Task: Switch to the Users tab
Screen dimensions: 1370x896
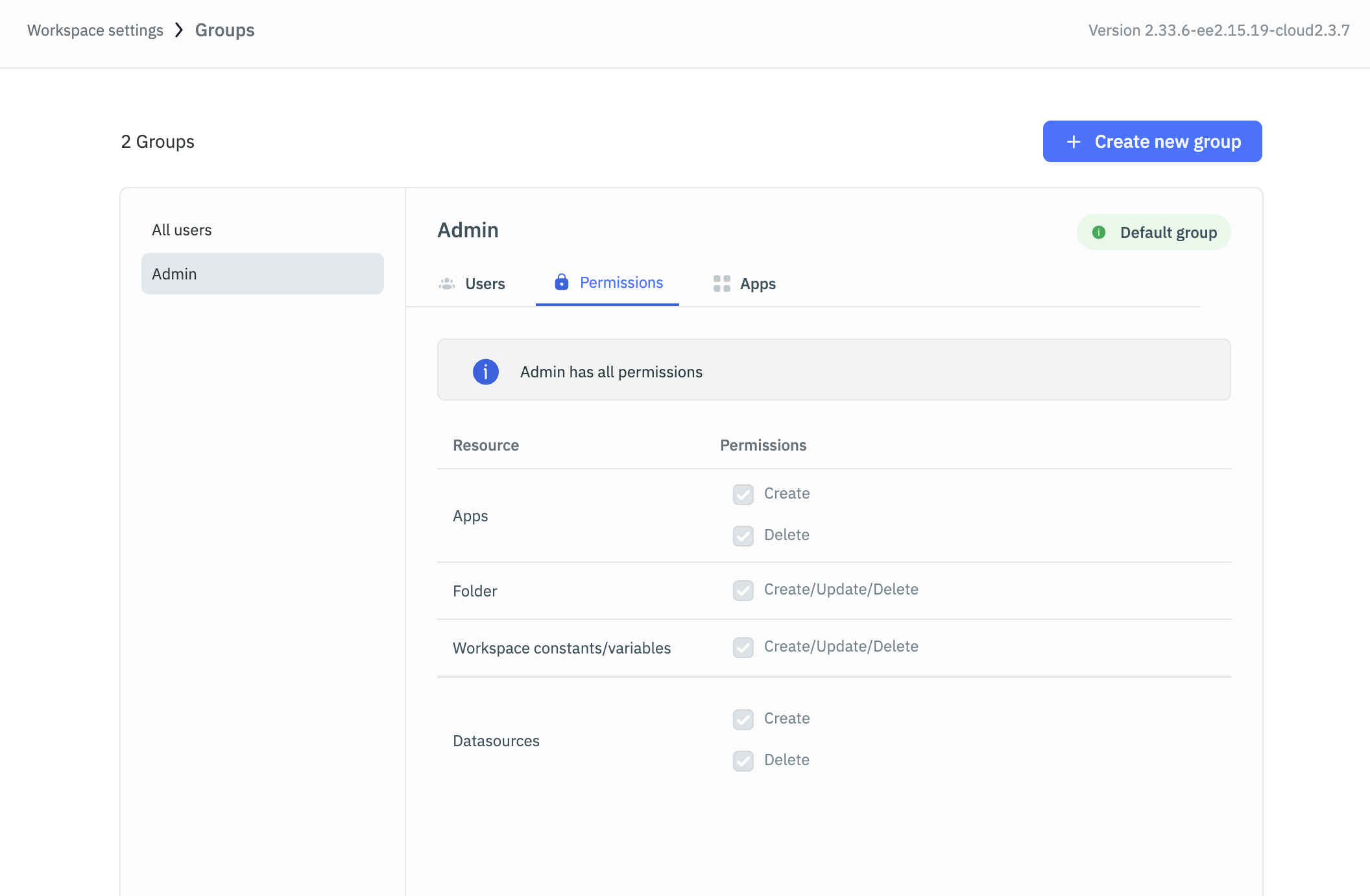Action: 485,284
